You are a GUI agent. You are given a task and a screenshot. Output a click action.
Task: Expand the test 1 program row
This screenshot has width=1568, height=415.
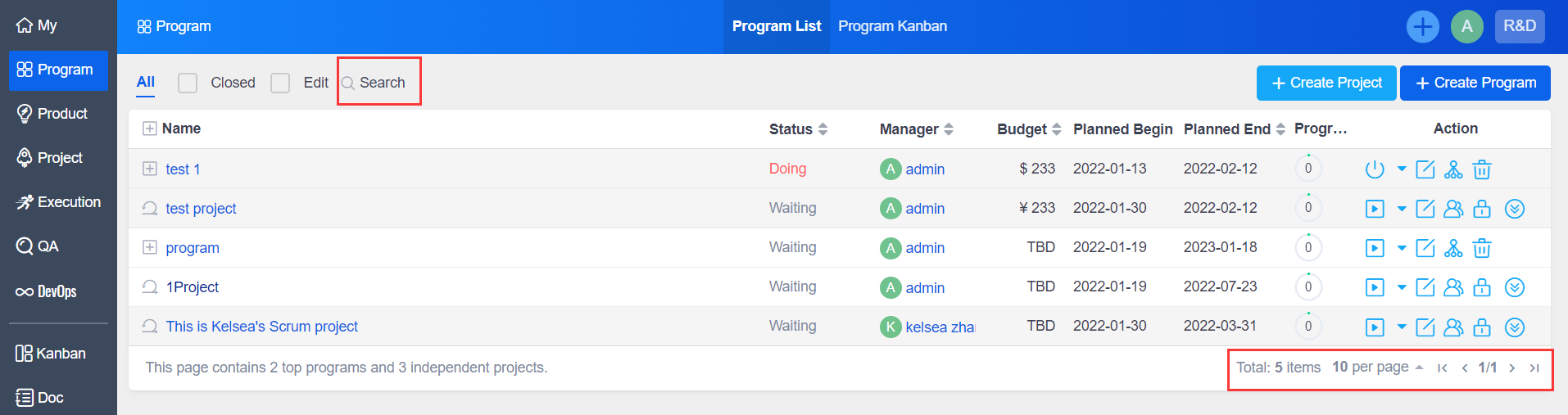(x=150, y=169)
